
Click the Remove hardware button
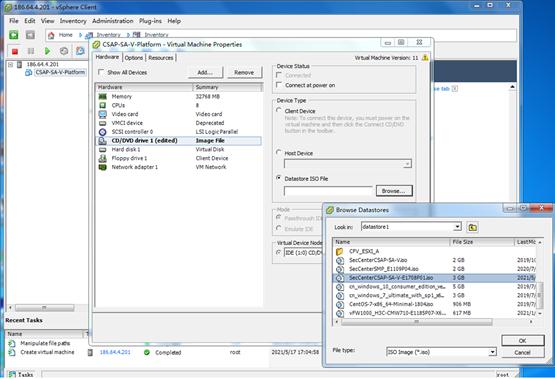[244, 73]
